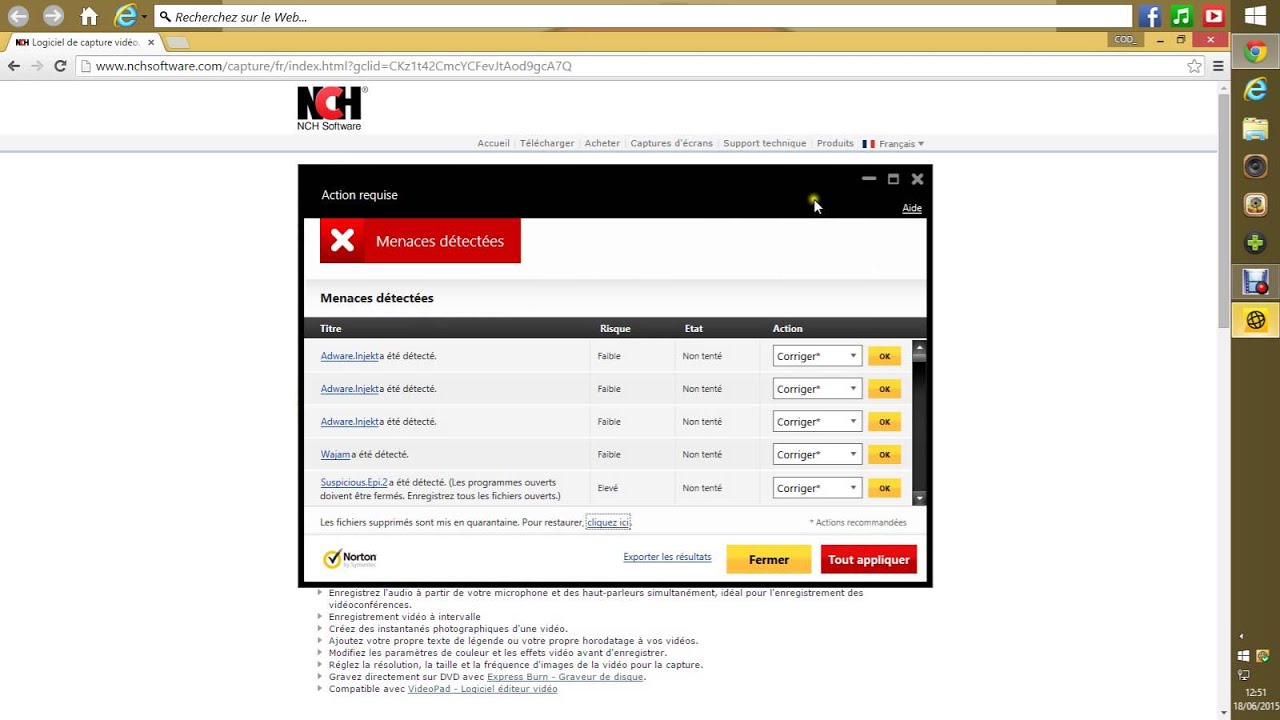Click OK for third Adware.Injekt threat
The image size is (1280, 720).
(x=884, y=422)
